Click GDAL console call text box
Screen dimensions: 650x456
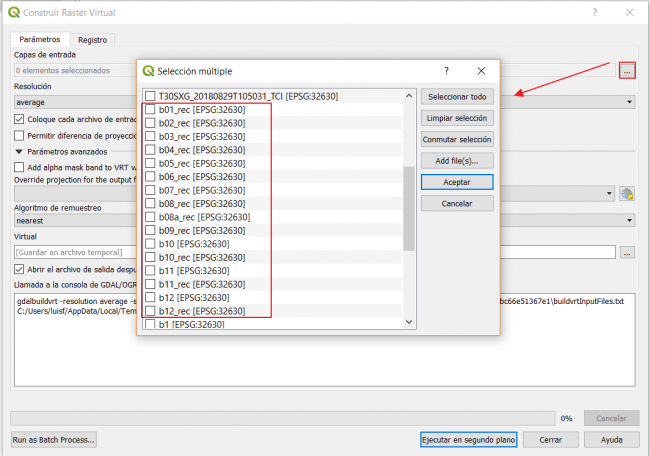(325, 340)
